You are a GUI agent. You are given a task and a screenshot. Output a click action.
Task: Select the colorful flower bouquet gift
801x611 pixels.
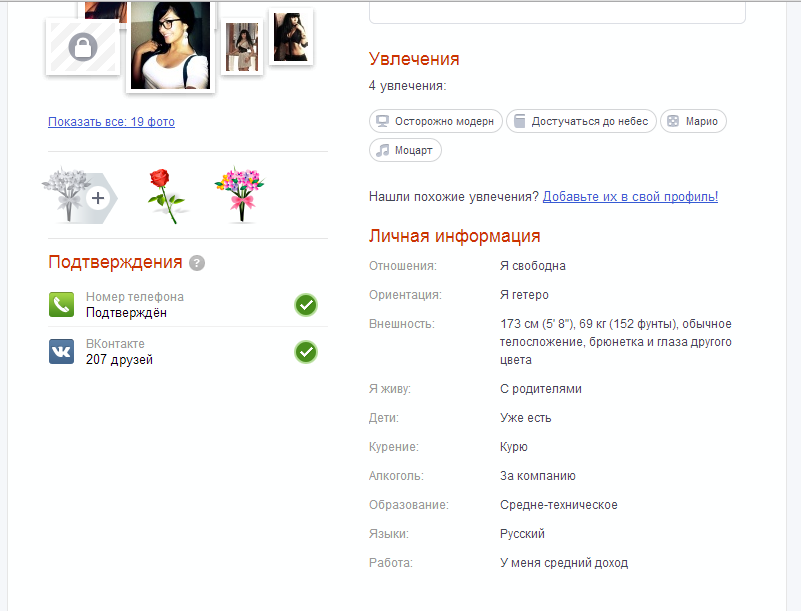click(240, 194)
